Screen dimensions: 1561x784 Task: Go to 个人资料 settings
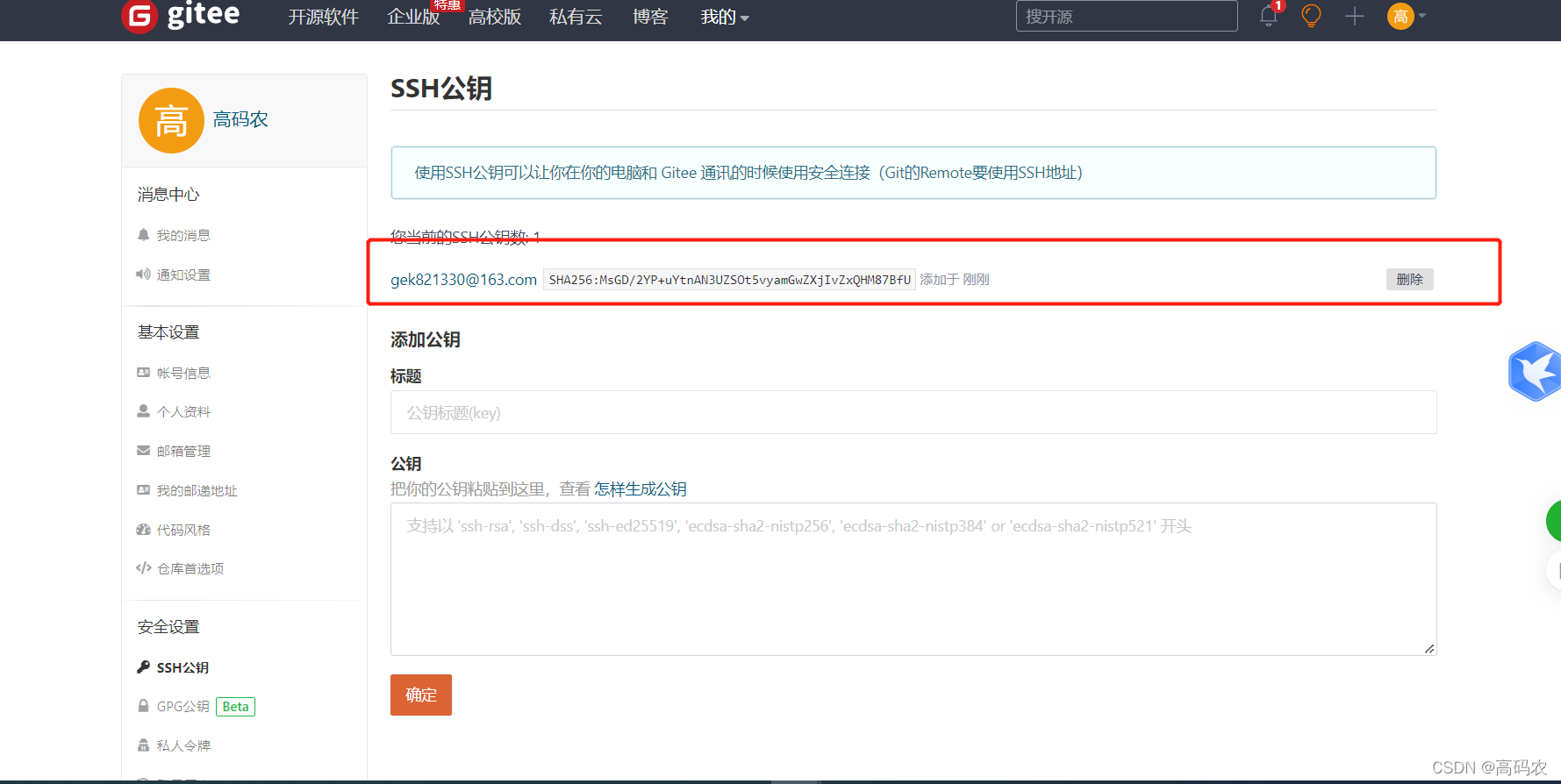coord(183,411)
